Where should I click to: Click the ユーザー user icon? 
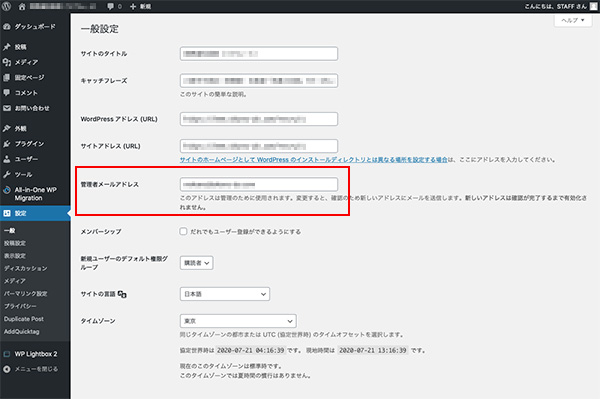[7, 159]
